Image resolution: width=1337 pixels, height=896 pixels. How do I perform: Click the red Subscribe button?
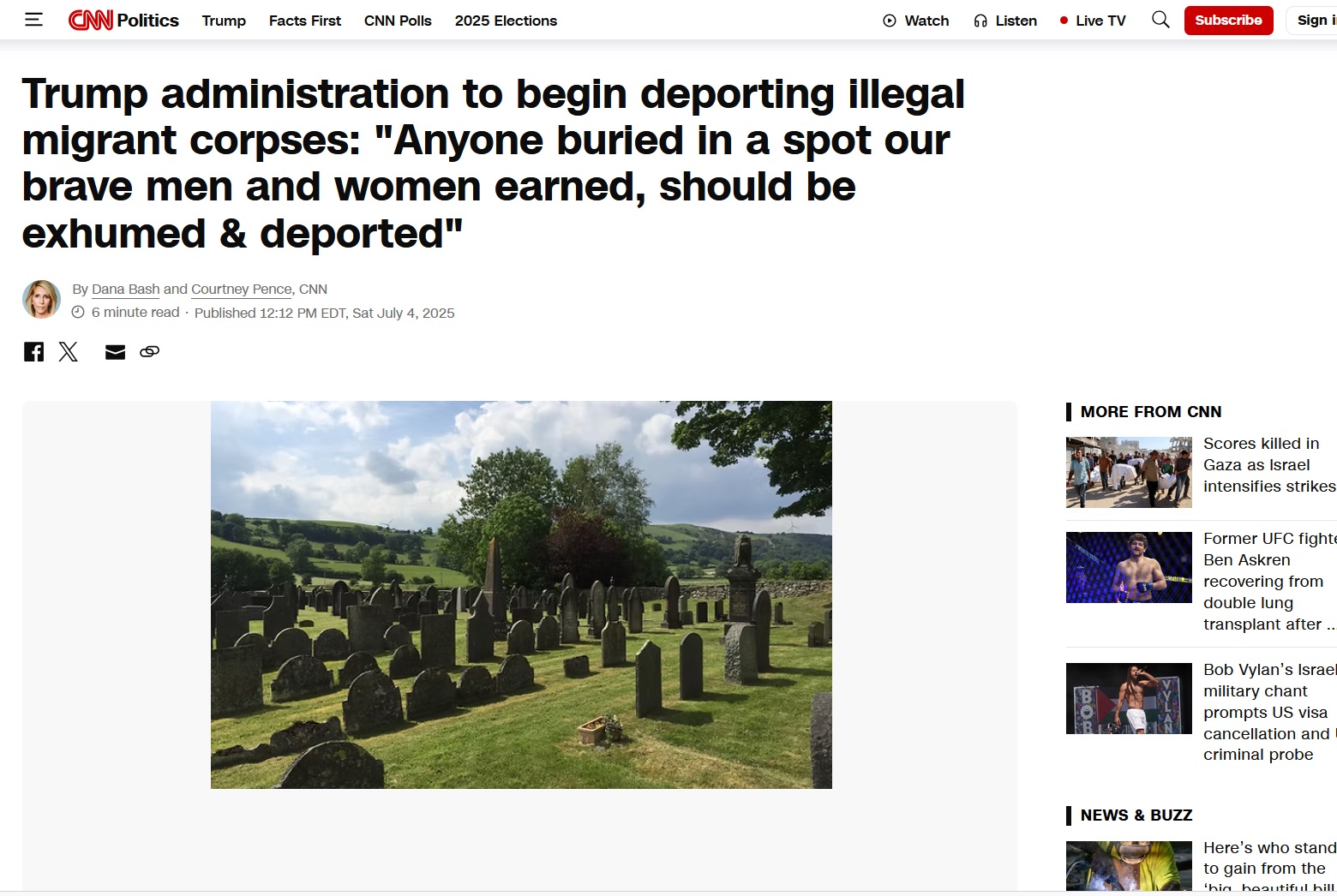point(1228,20)
